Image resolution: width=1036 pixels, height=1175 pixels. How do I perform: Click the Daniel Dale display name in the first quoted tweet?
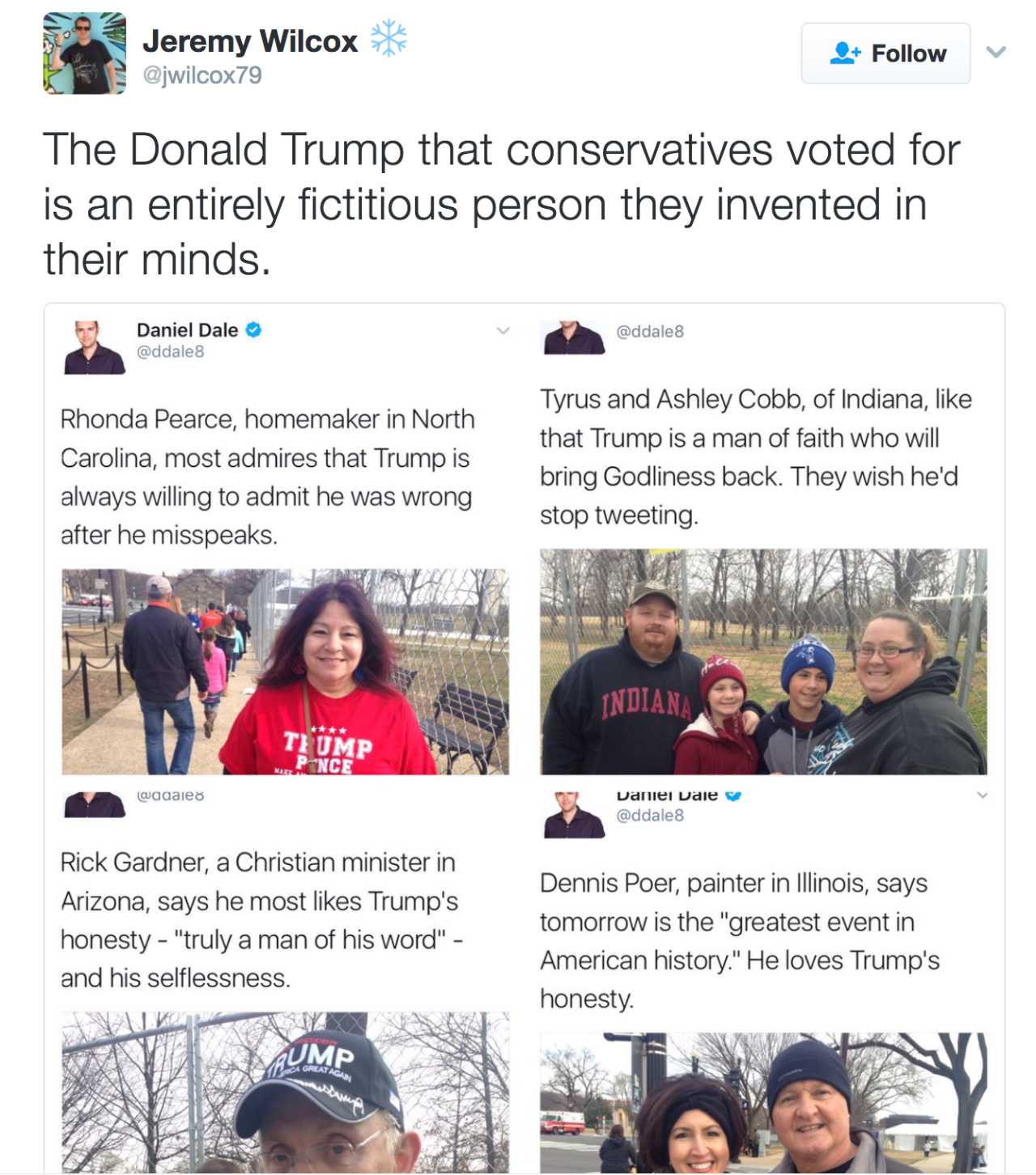[x=187, y=330]
